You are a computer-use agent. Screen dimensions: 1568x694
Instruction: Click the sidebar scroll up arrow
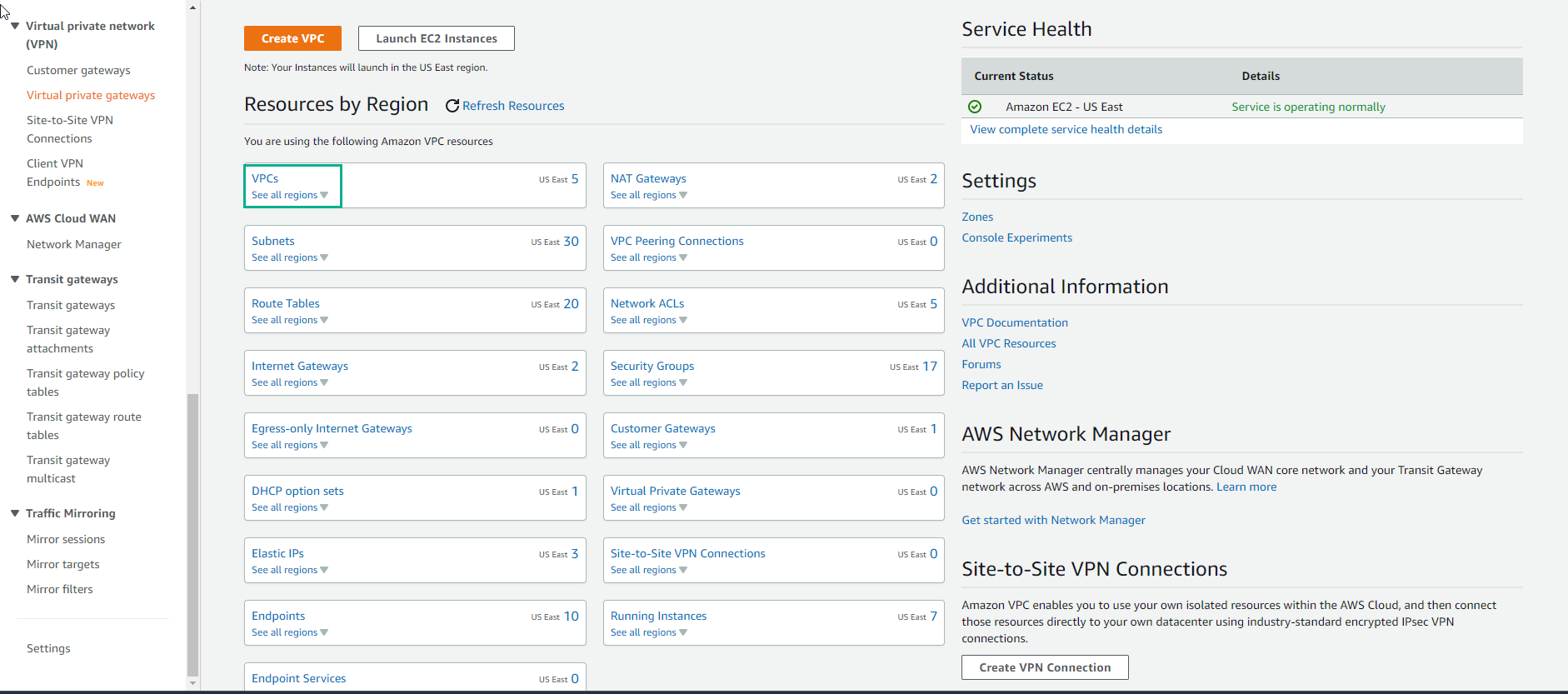coord(192,7)
